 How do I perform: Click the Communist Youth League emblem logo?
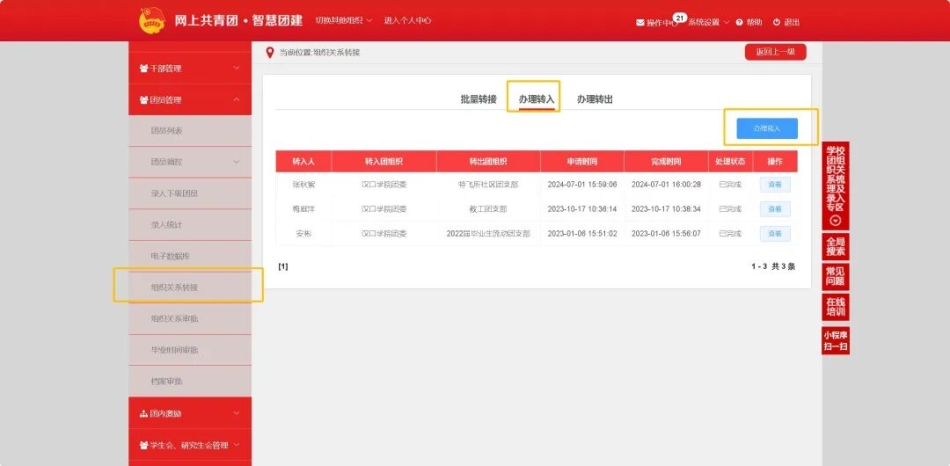(153, 20)
